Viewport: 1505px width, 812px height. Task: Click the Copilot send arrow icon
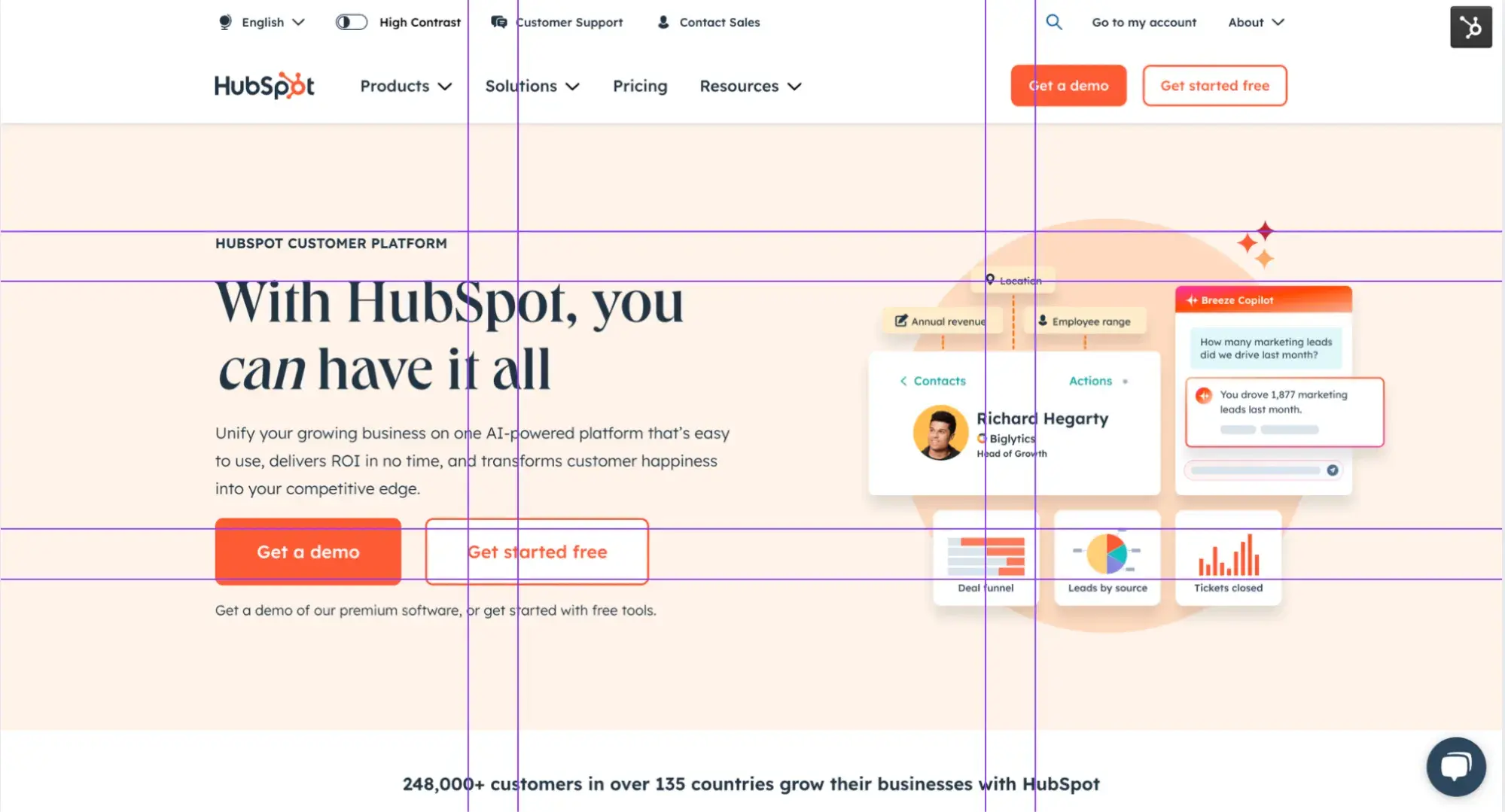(1332, 470)
